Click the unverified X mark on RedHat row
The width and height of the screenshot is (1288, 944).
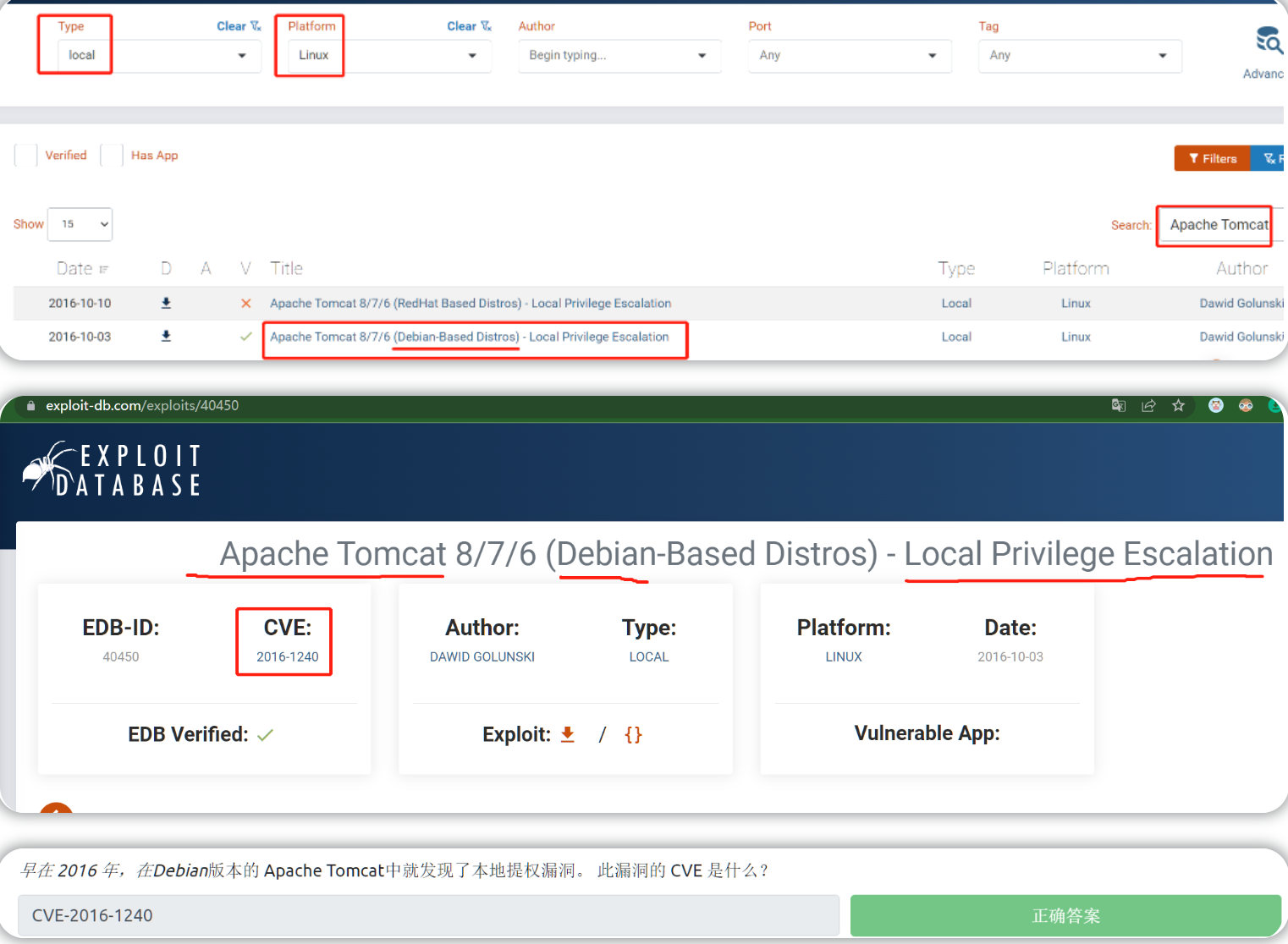tap(245, 303)
